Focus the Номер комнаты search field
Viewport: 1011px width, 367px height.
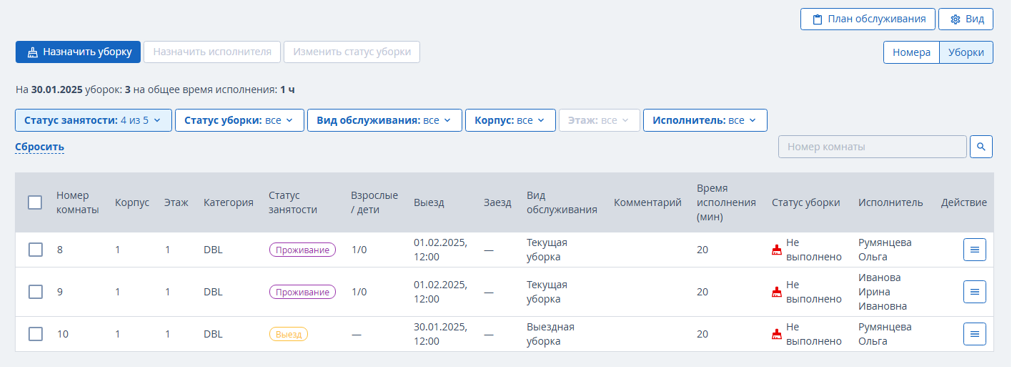point(872,146)
